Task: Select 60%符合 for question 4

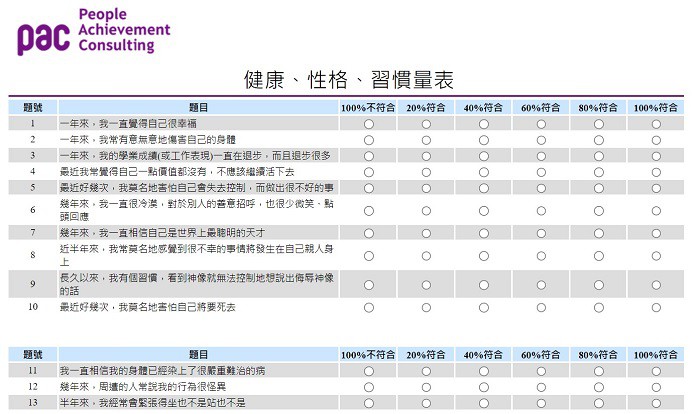Action: 541,172
